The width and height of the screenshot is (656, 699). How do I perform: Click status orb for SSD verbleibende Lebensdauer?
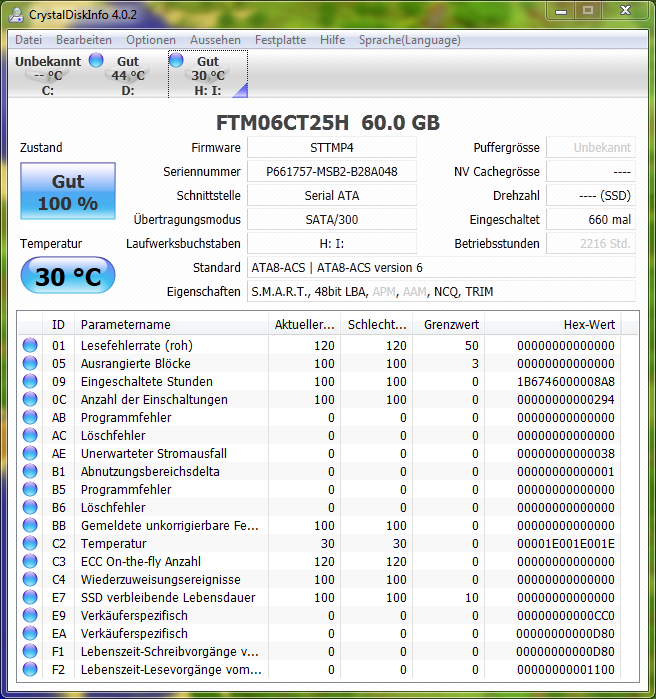(30, 597)
